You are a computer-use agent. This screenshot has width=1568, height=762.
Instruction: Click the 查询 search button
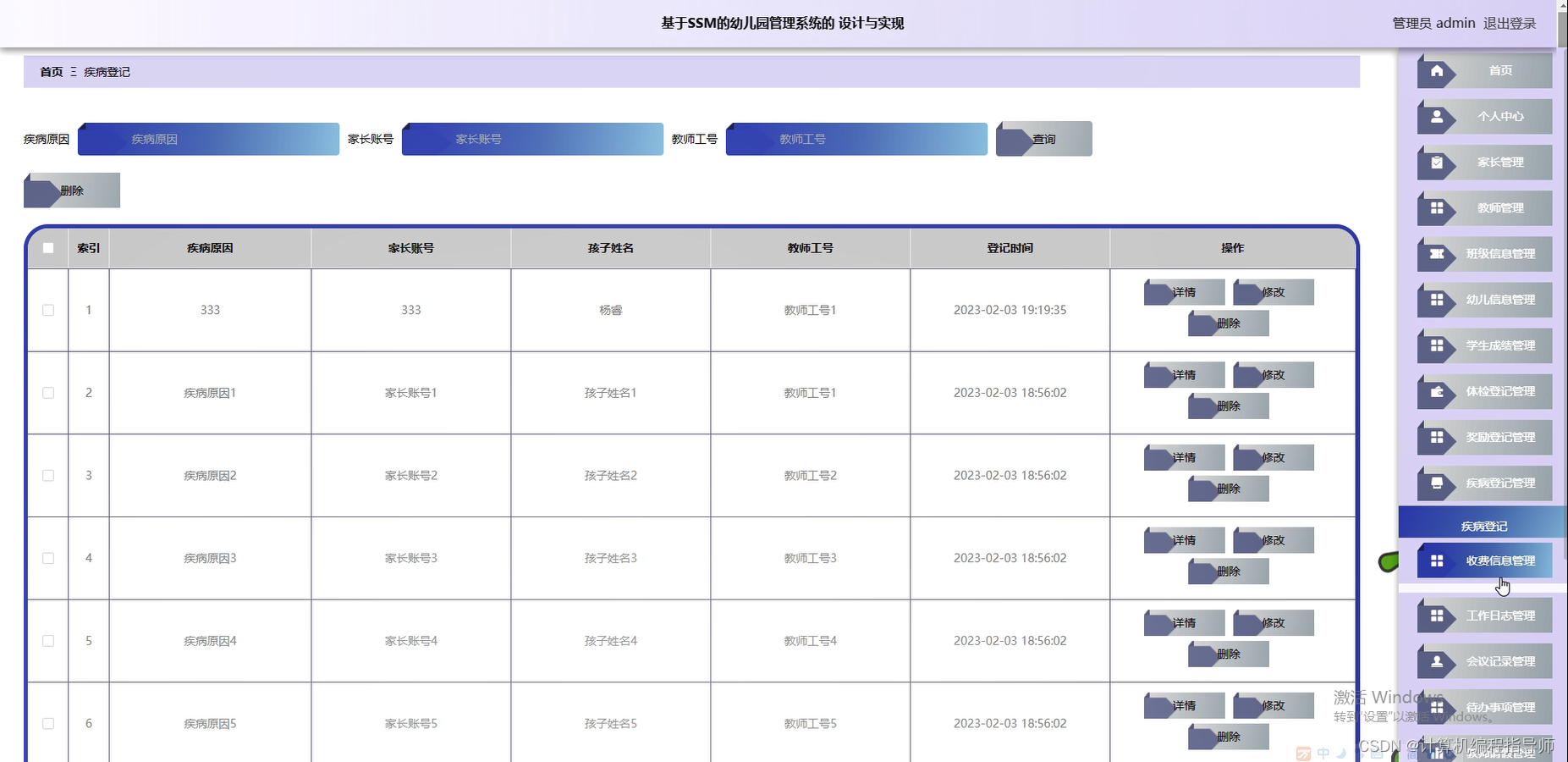(1043, 139)
